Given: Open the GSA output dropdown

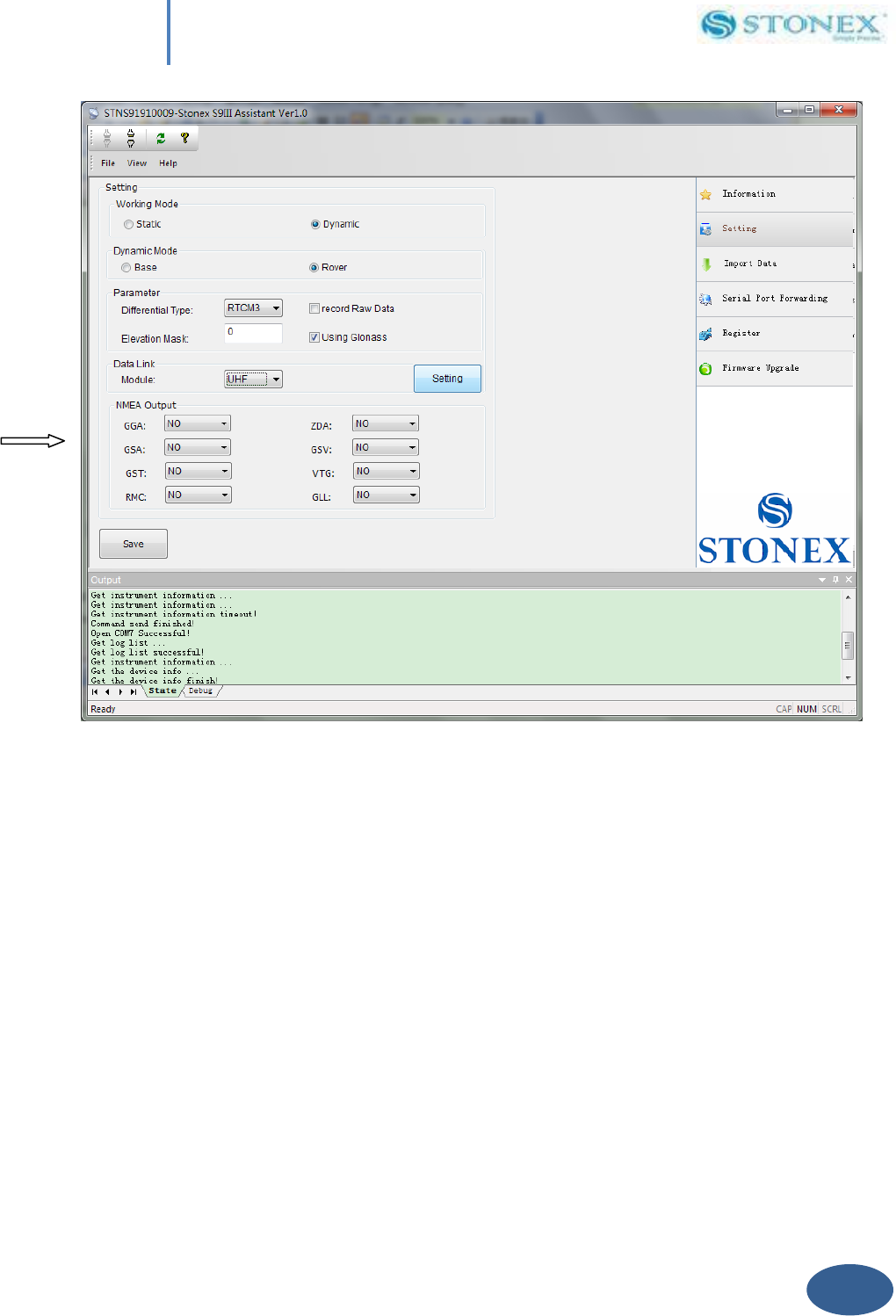Looking at the screenshot, I should coord(198,447).
